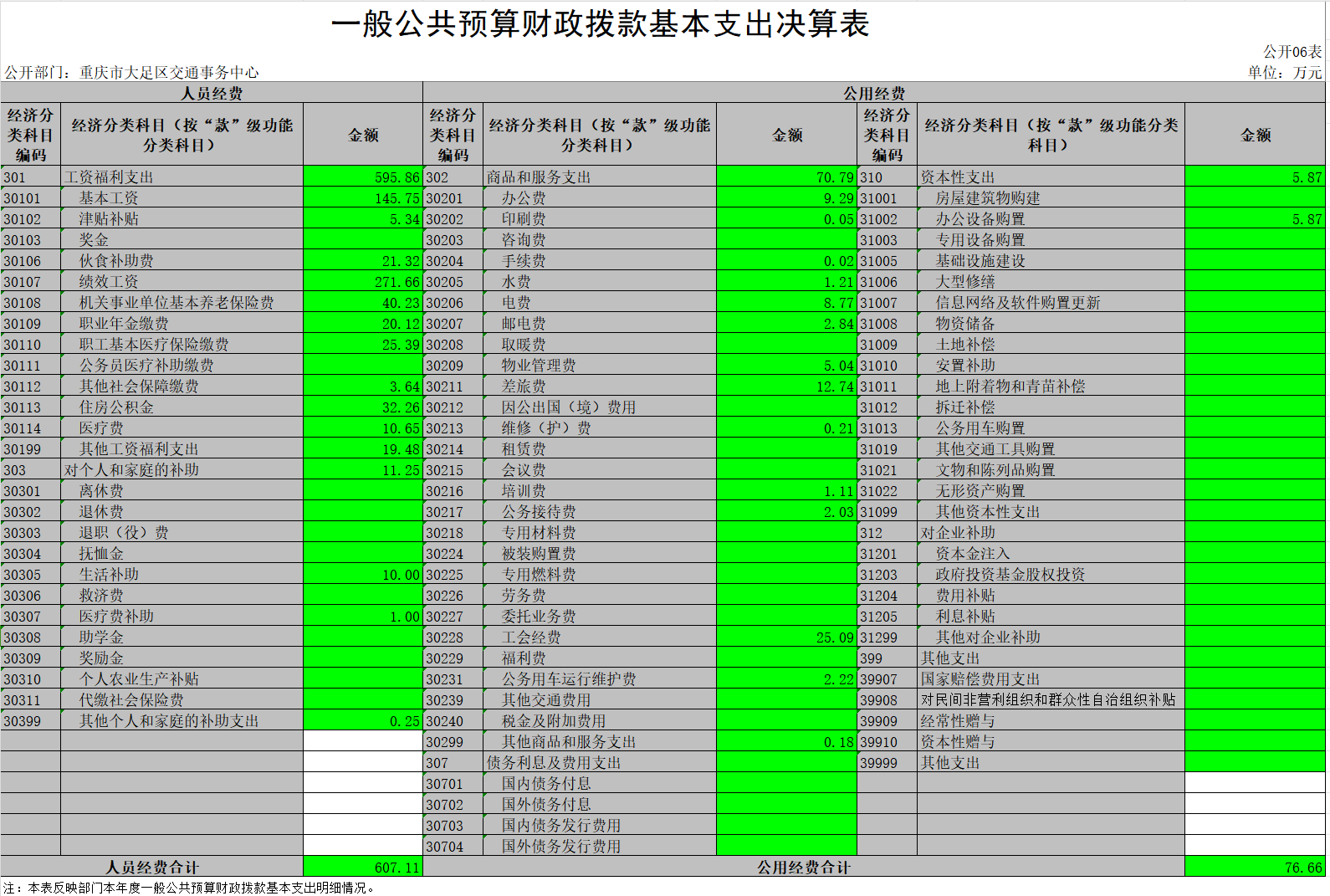The width and height of the screenshot is (1330, 896).
Task: Click '机关事业单位基本养老保险费' cell
Action: [x=182, y=302]
